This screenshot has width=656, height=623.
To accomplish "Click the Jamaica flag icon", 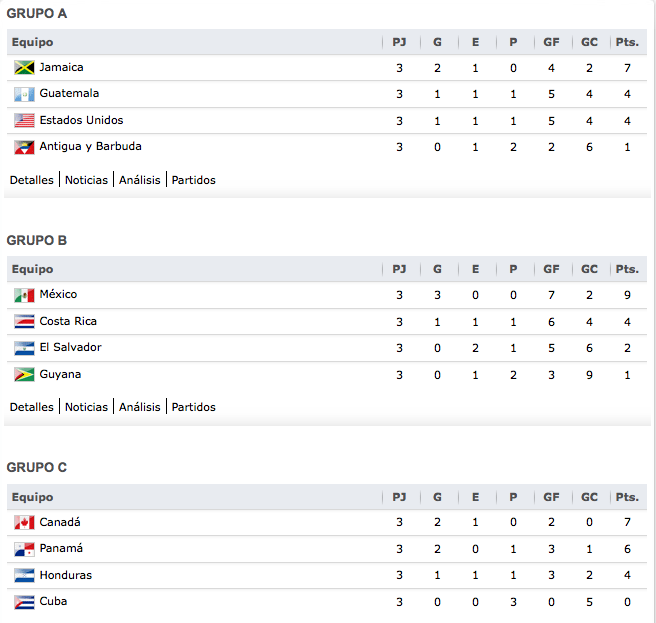I will (x=25, y=68).
